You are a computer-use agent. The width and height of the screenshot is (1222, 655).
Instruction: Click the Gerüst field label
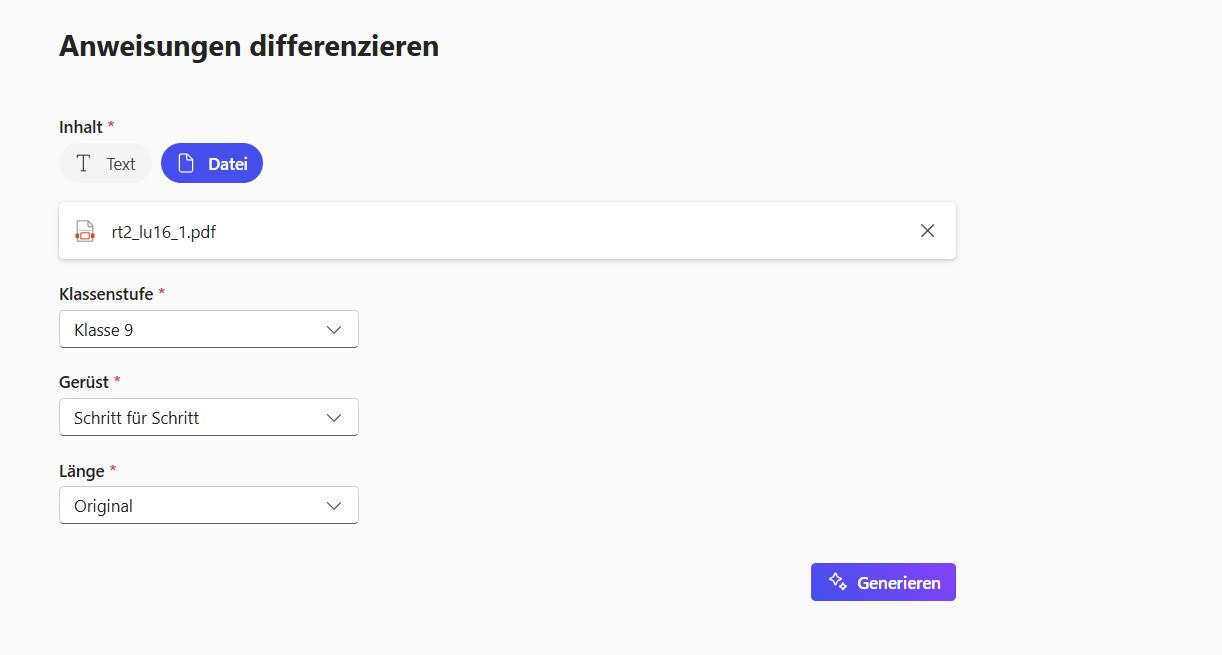coord(84,382)
